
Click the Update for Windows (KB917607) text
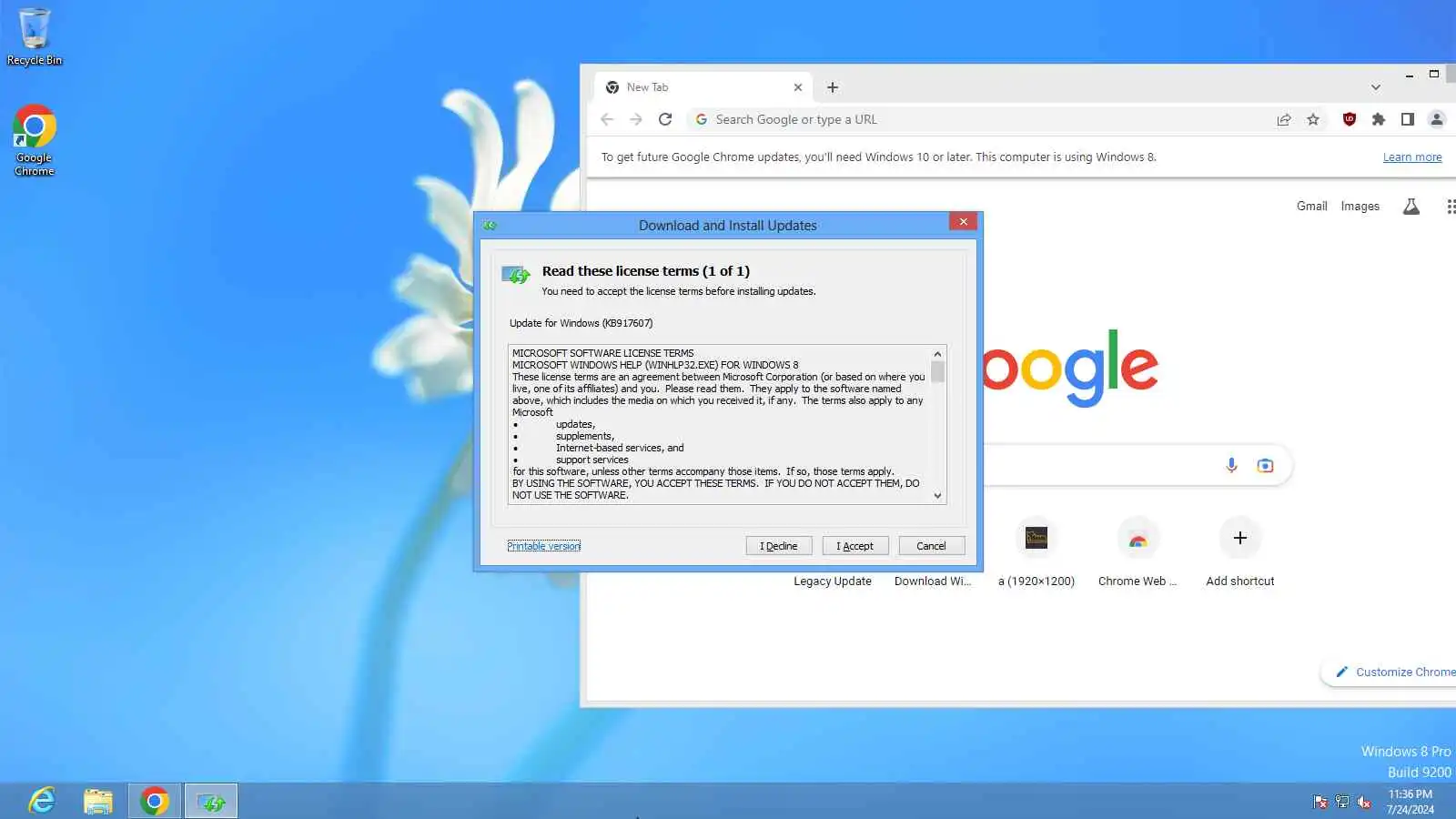[x=581, y=323]
